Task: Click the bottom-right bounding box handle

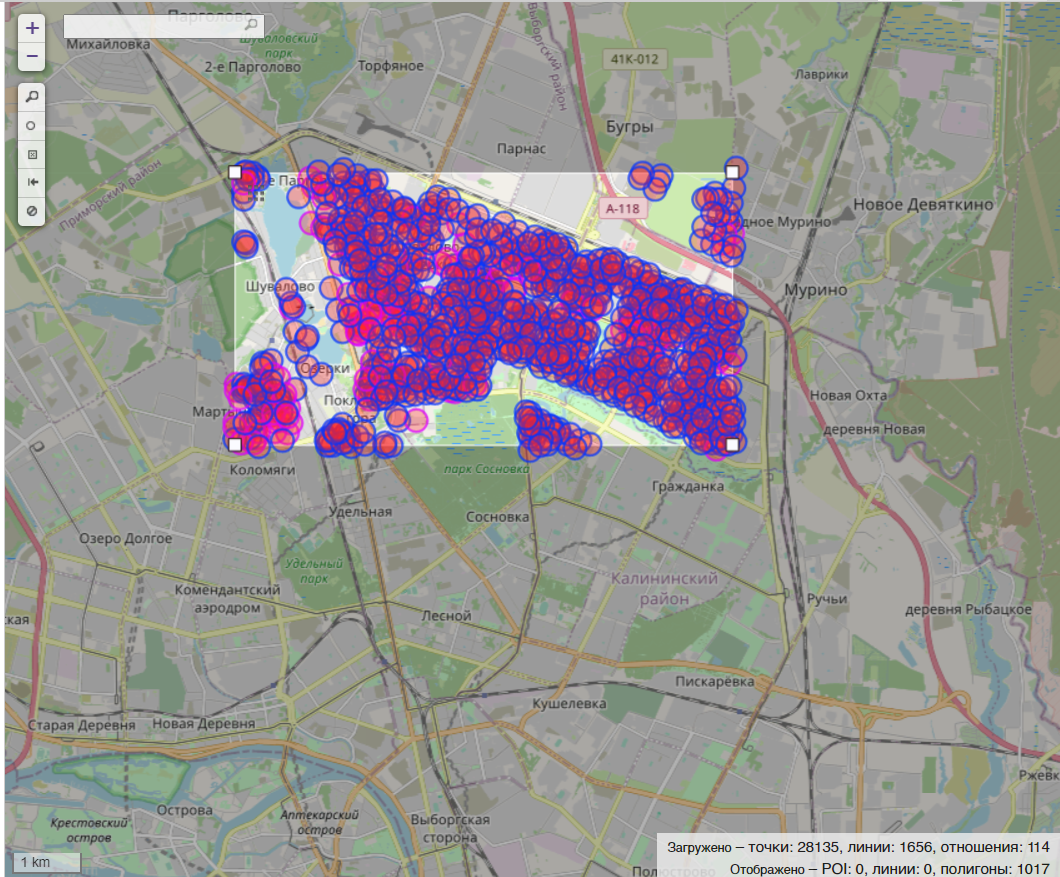Action: pos(732,444)
